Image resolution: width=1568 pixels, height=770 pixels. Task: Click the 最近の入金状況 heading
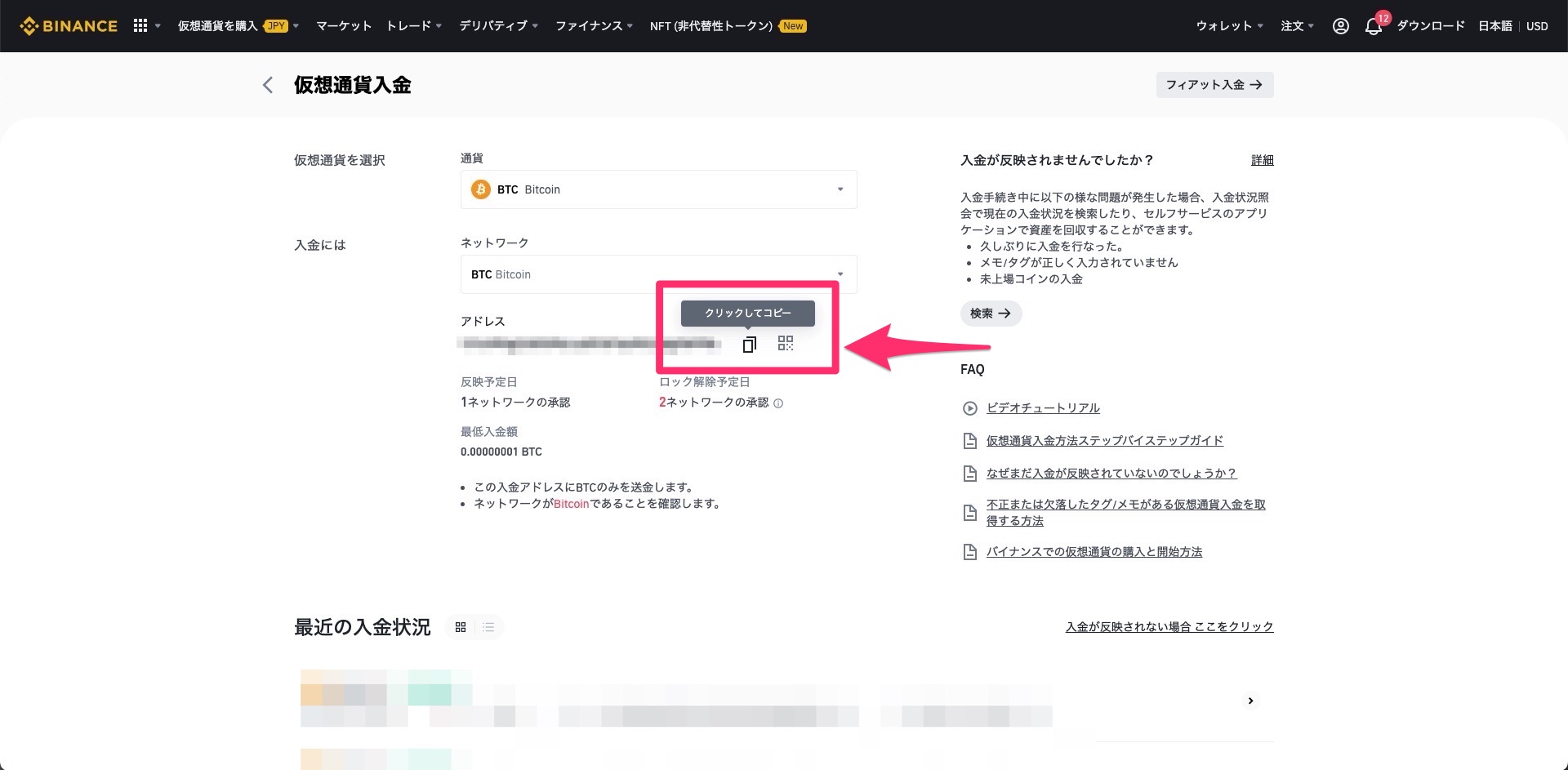pyautogui.click(x=362, y=627)
